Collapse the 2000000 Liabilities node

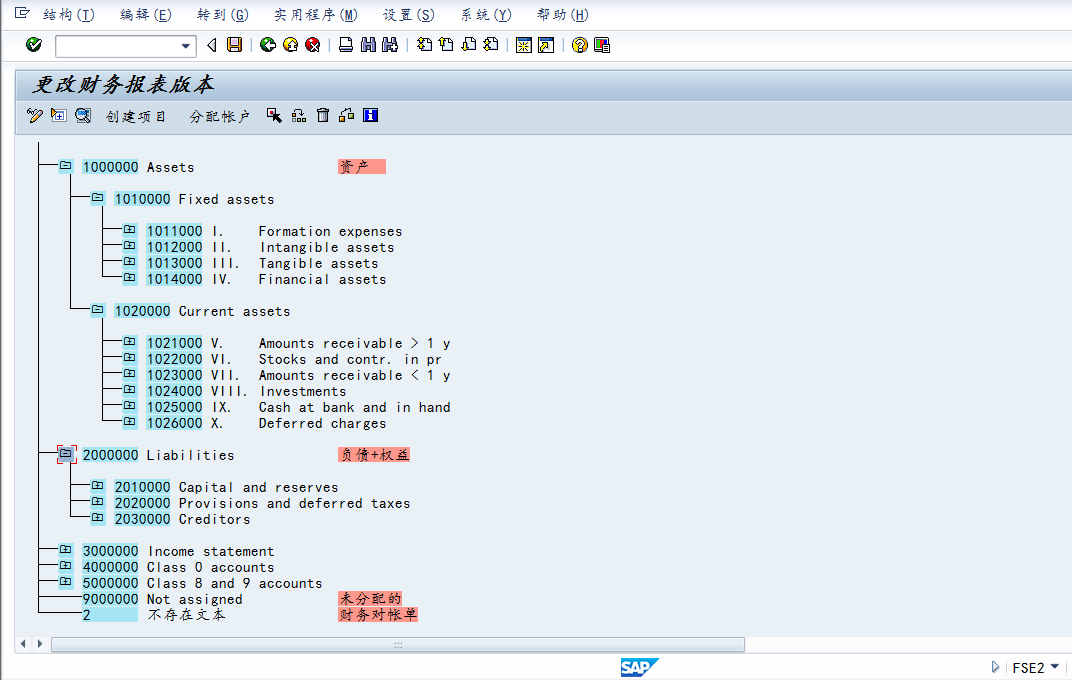click(x=66, y=453)
